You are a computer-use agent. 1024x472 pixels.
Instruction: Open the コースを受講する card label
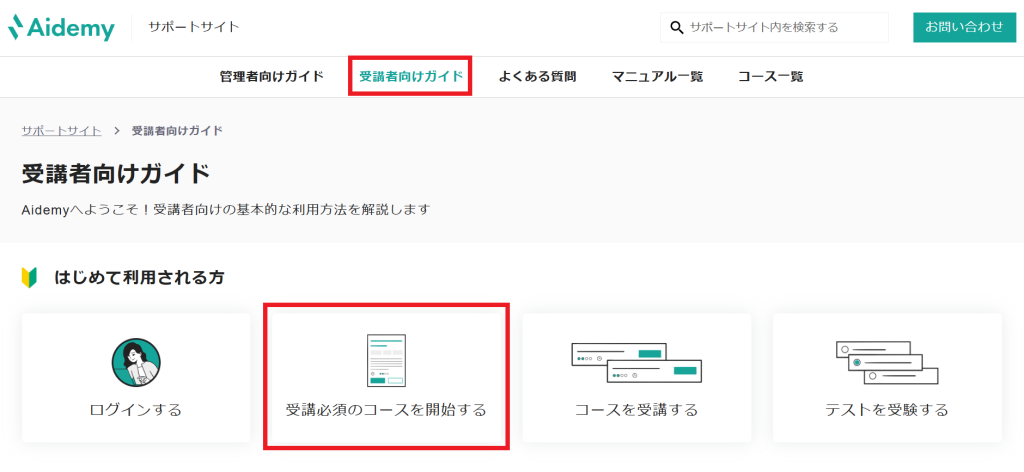click(x=636, y=410)
